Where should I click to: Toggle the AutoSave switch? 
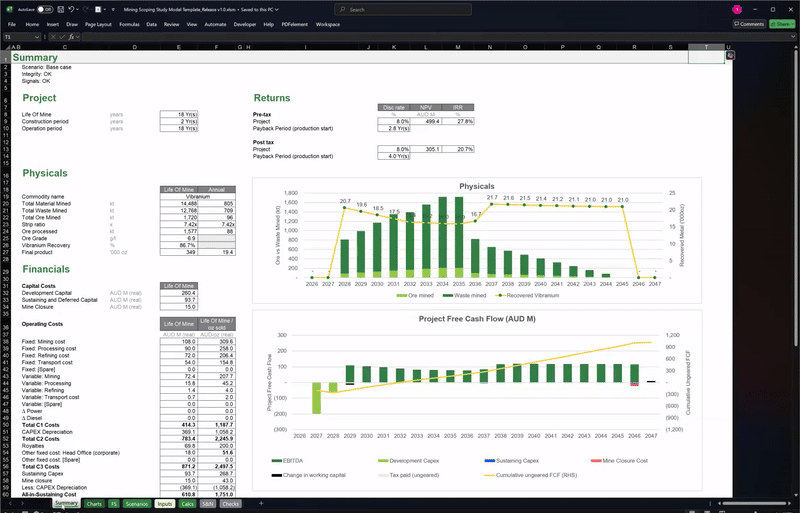pyautogui.click(x=45, y=9)
